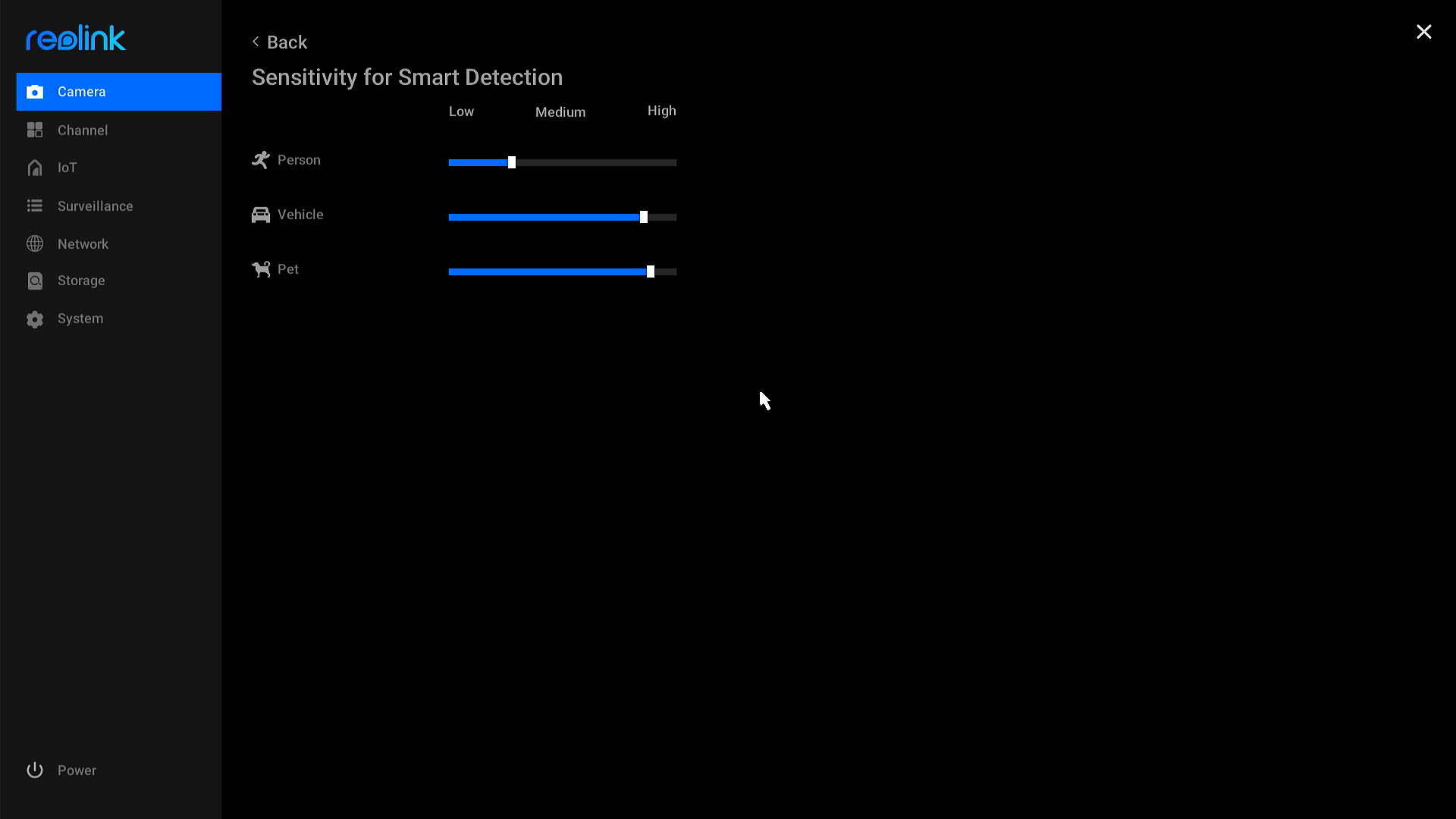The image size is (1456, 819).
Task: Select the Network icon in sidebar
Action: pyautogui.click(x=35, y=243)
